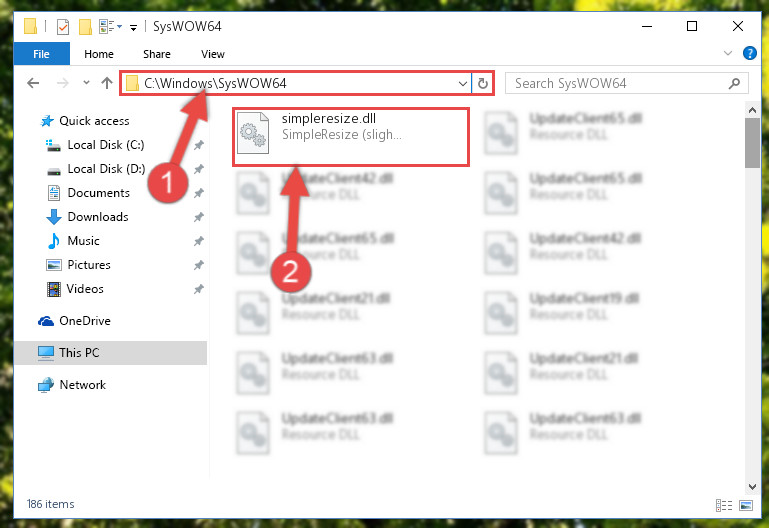Open the recent locations dropdown arrow
The width and height of the screenshot is (769, 528).
(86, 83)
